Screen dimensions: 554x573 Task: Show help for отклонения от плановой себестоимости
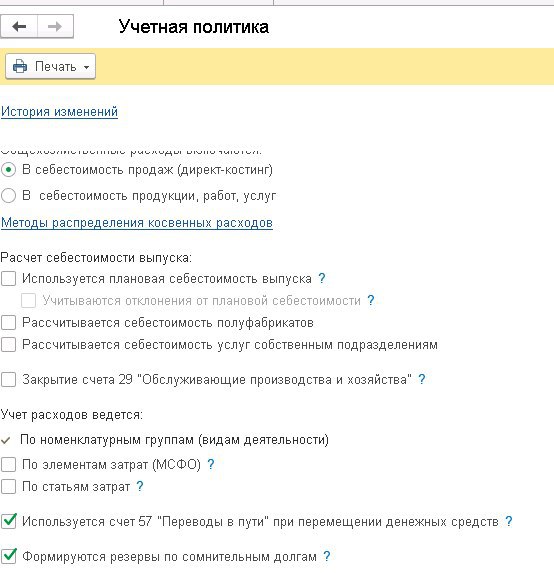coord(371,300)
